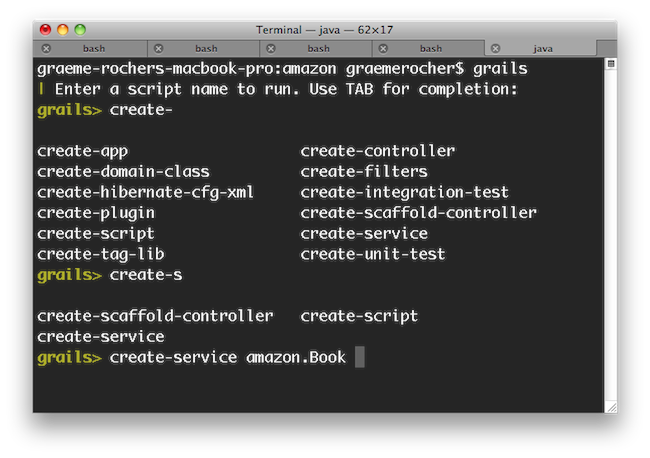This screenshot has height=458, width=650.
Task: Click the split pane icon above scrollbar
Action: [609, 63]
